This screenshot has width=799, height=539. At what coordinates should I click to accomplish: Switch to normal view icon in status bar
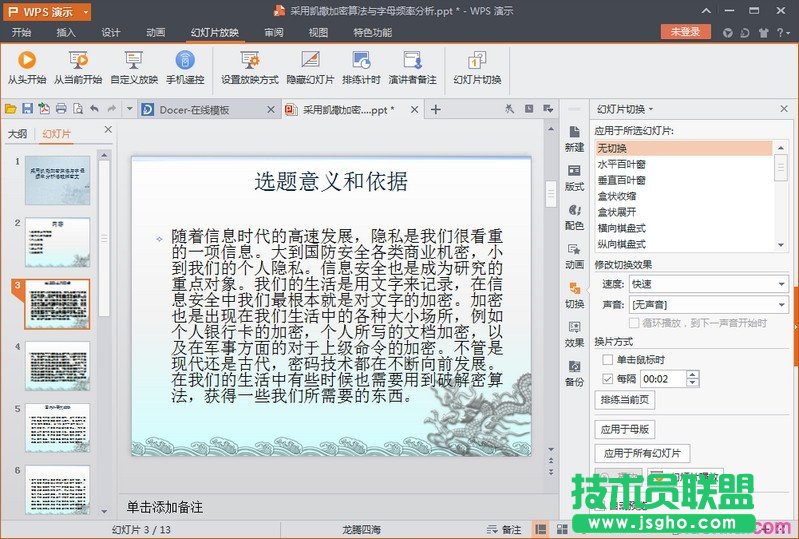pyautogui.click(x=541, y=529)
